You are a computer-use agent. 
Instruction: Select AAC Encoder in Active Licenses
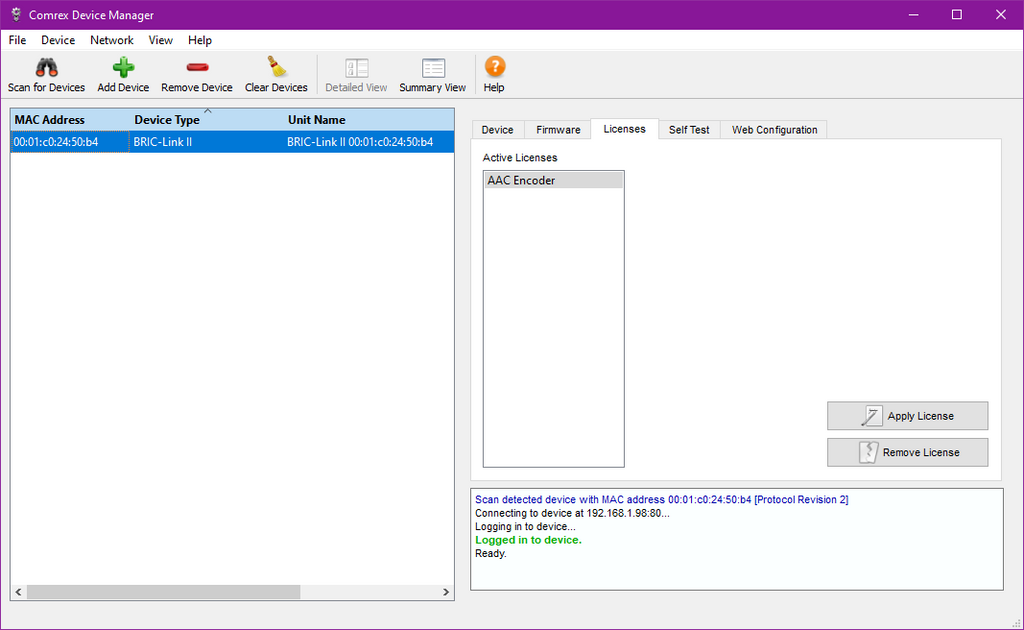pyautogui.click(x=554, y=181)
